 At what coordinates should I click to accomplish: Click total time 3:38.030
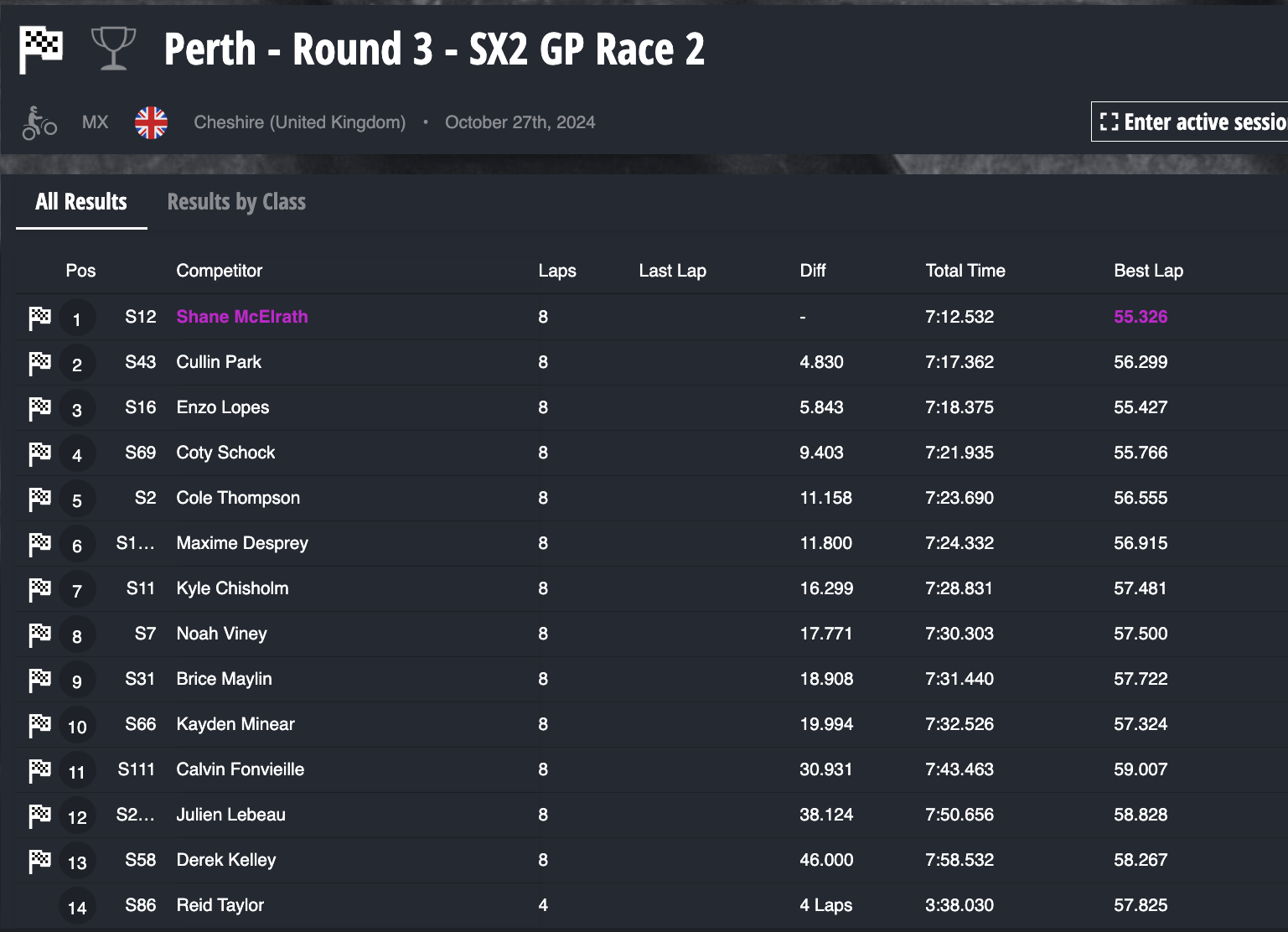coord(960,905)
